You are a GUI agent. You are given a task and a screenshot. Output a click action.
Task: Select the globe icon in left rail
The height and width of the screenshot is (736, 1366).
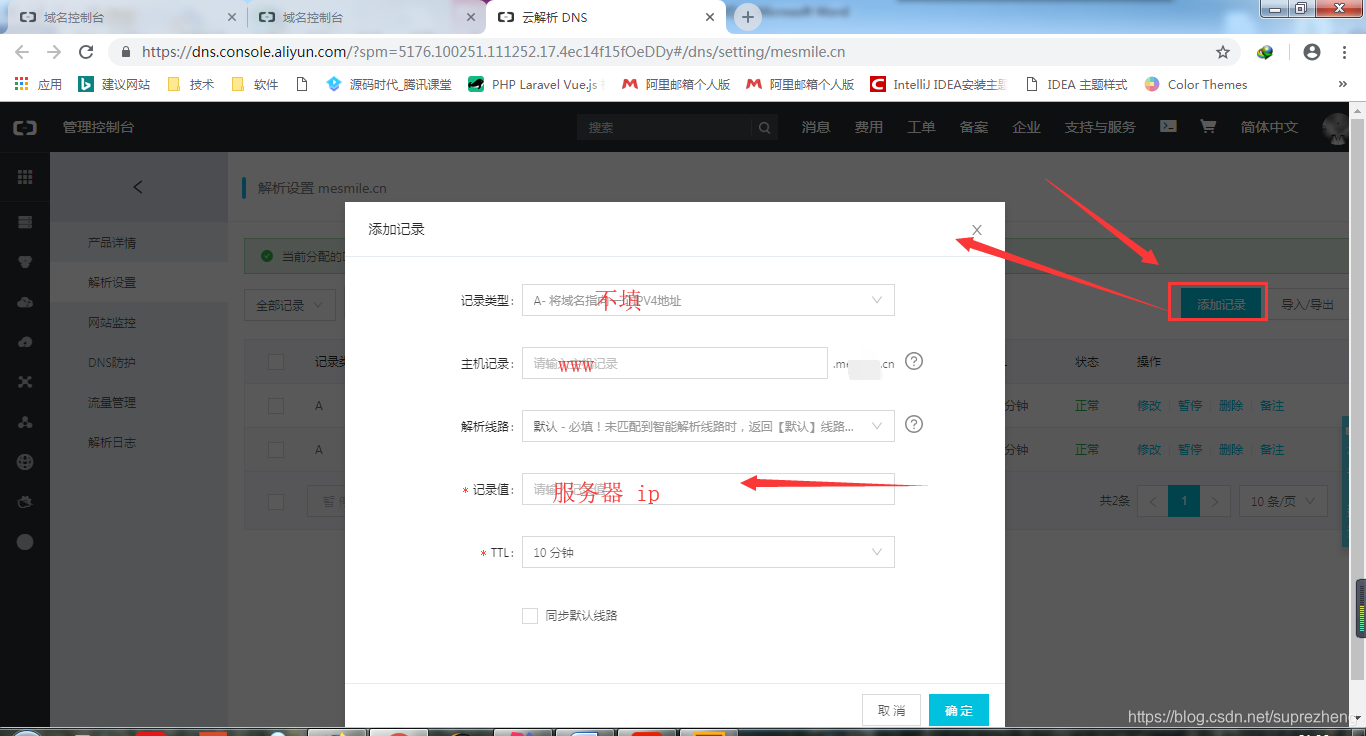point(25,462)
